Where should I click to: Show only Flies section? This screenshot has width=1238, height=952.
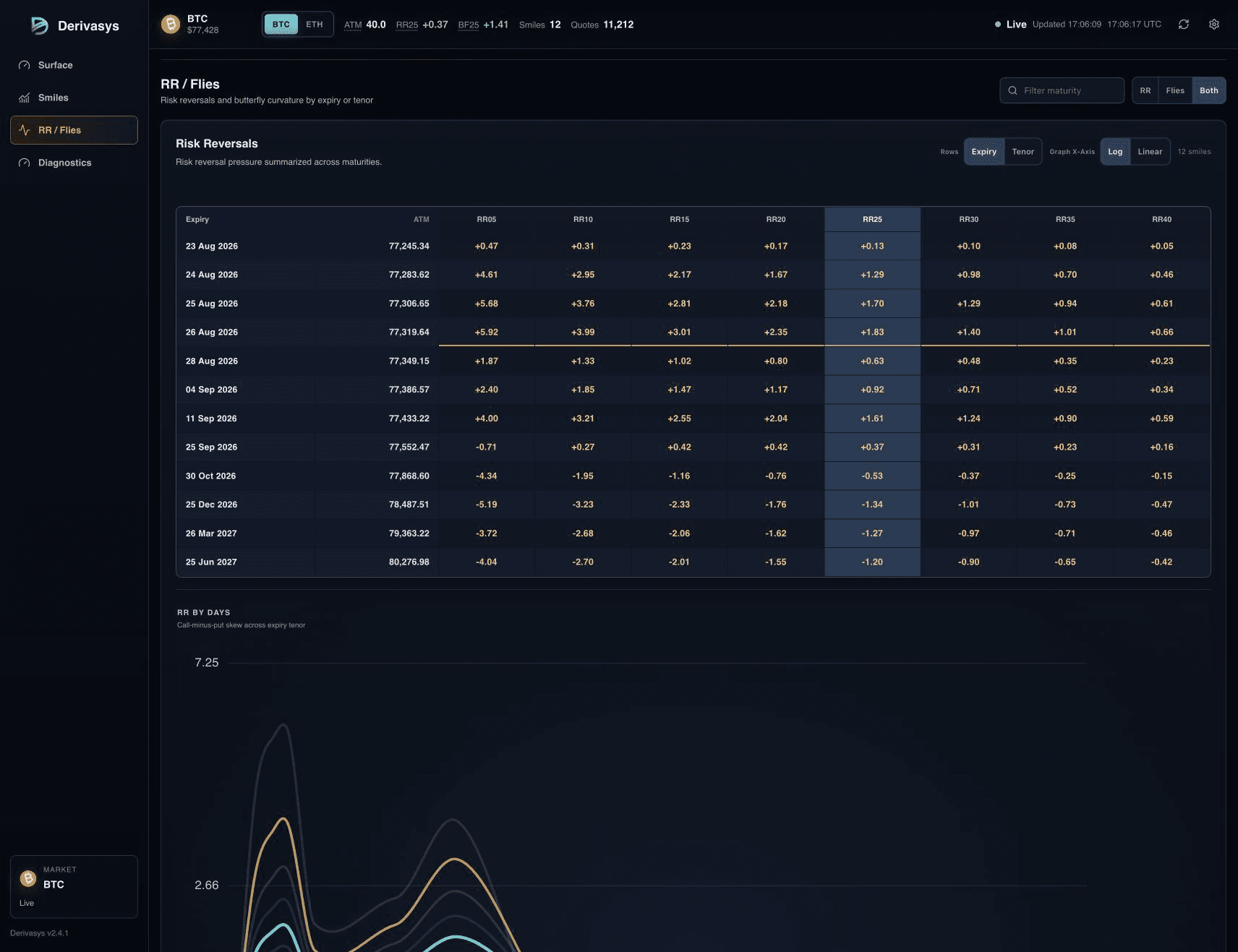pos(1175,90)
